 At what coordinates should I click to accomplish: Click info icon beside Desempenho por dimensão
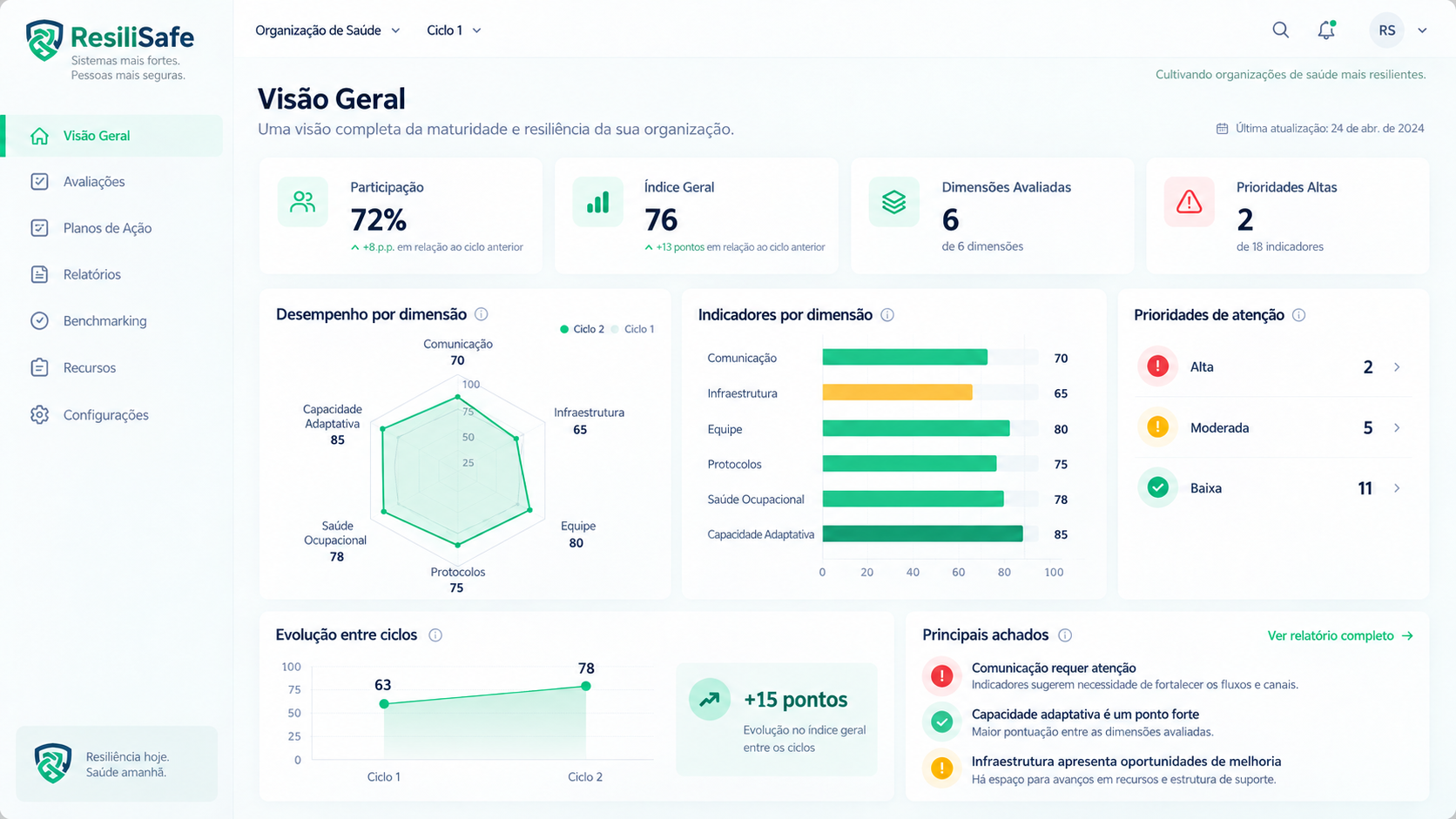pos(481,314)
